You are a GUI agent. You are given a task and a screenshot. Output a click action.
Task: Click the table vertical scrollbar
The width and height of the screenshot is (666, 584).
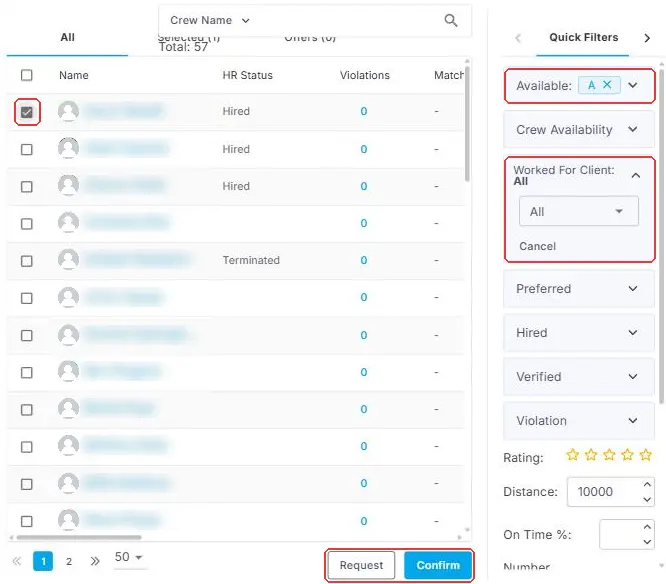pos(467,123)
